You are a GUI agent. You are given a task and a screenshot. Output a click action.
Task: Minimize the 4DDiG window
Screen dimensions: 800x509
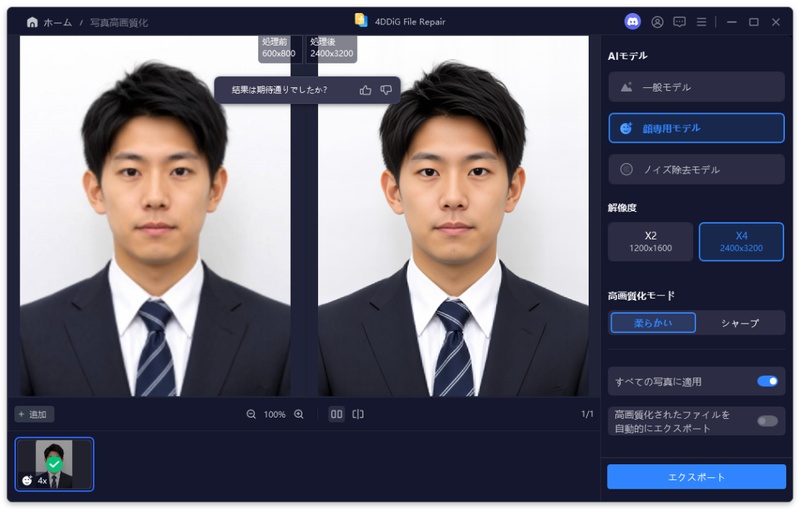[x=732, y=22]
